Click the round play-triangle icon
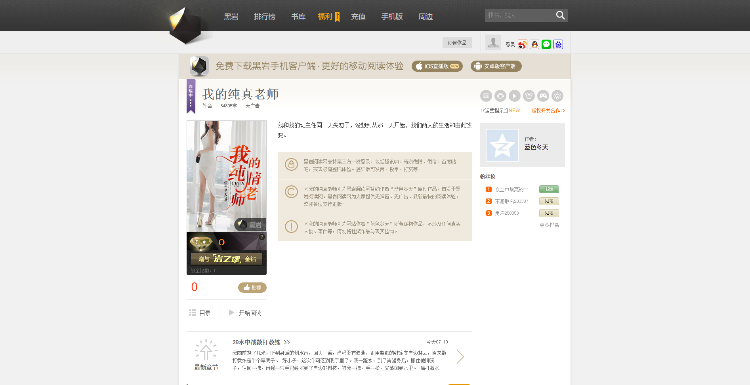This screenshot has height=385, width=750. [x=514, y=96]
